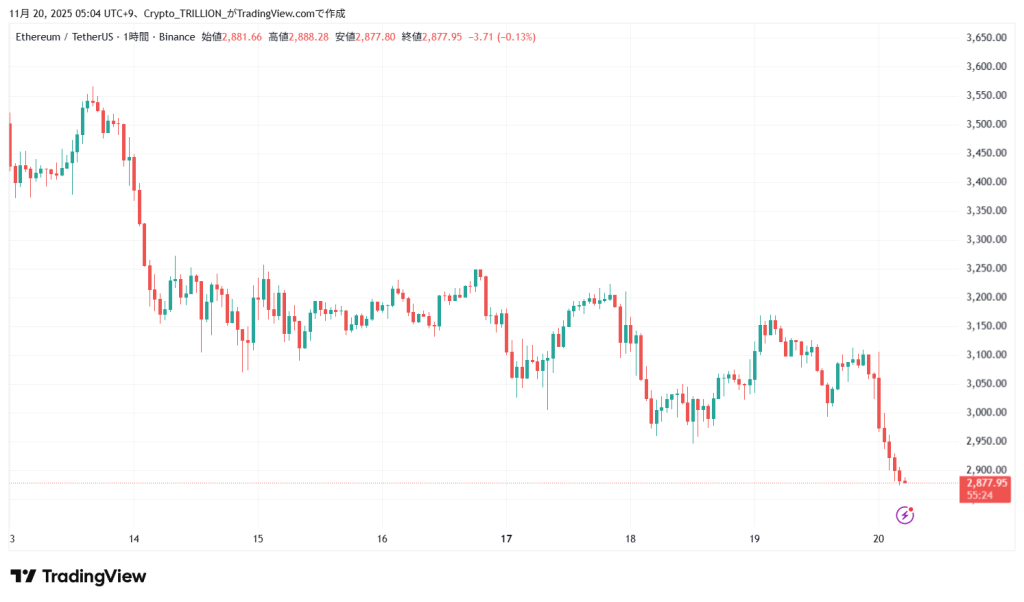
Task: Click the 55:24 candle countdown timer
Action: coord(980,495)
